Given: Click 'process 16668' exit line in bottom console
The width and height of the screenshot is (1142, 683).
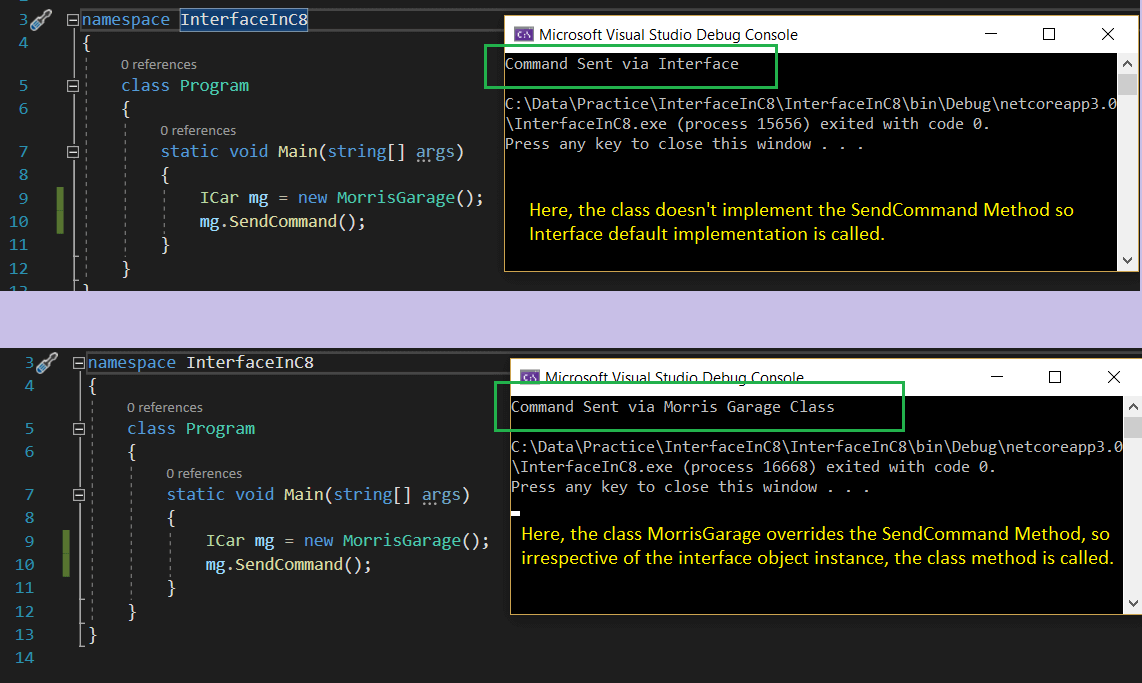Looking at the screenshot, I should 753,467.
